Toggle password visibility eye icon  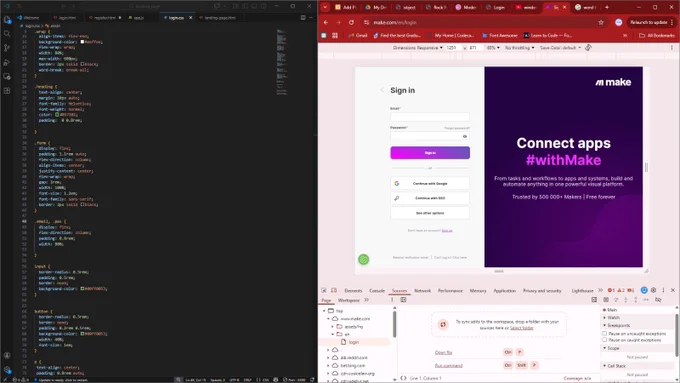(x=464, y=136)
